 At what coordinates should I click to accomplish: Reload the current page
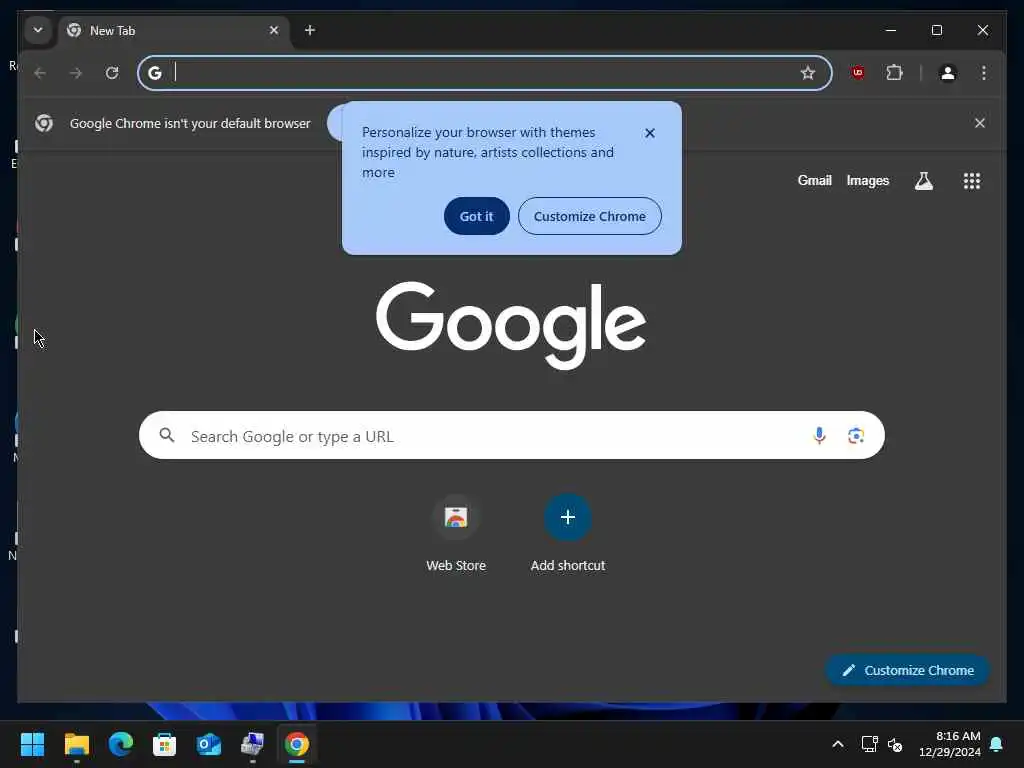[112, 73]
